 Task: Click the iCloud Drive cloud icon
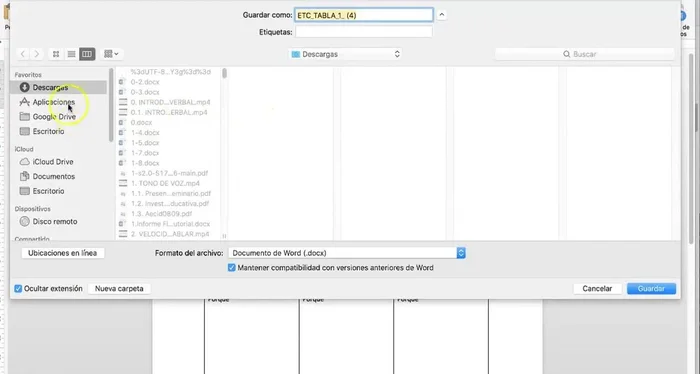[25, 162]
